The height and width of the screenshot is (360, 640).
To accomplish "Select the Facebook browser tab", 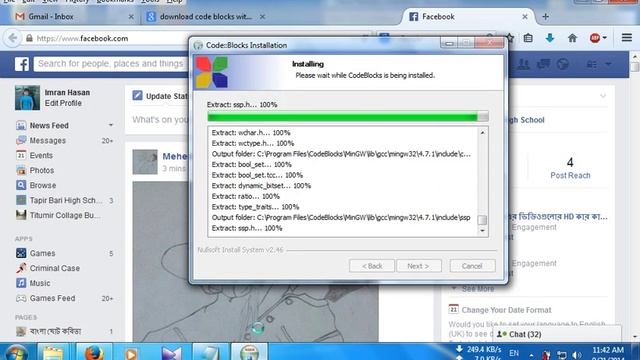I will [469, 17].
